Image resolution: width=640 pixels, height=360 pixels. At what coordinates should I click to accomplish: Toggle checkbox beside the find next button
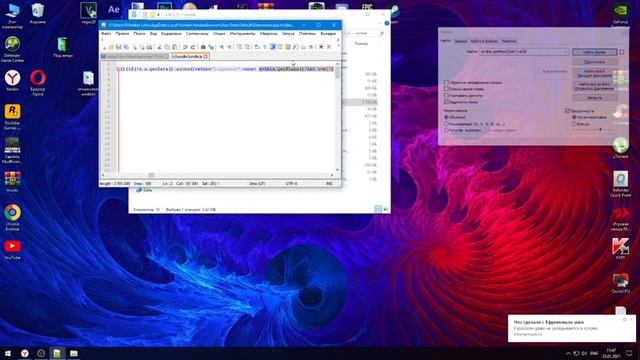[x=622, y=52]
